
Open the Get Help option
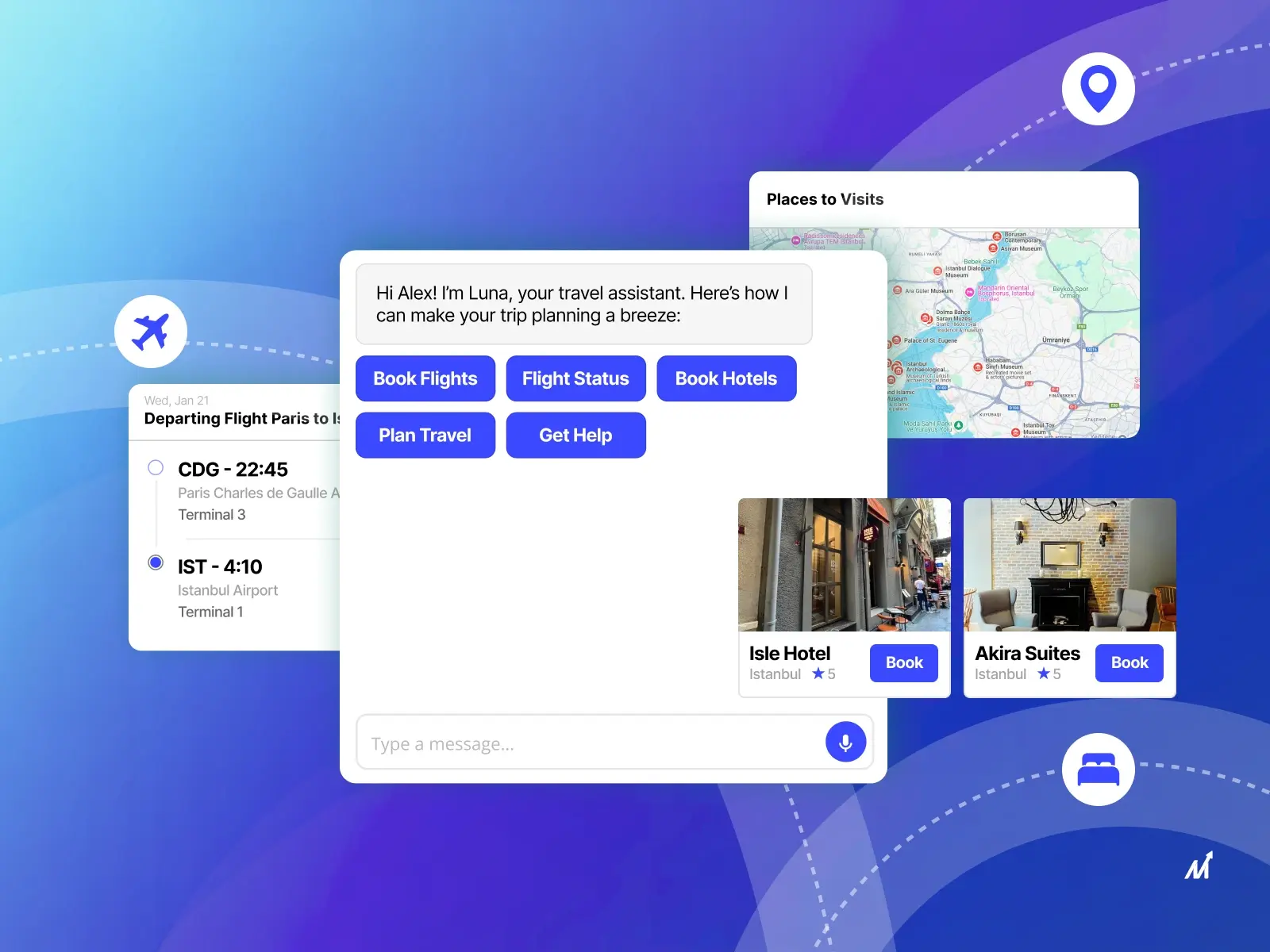(575, 435)
